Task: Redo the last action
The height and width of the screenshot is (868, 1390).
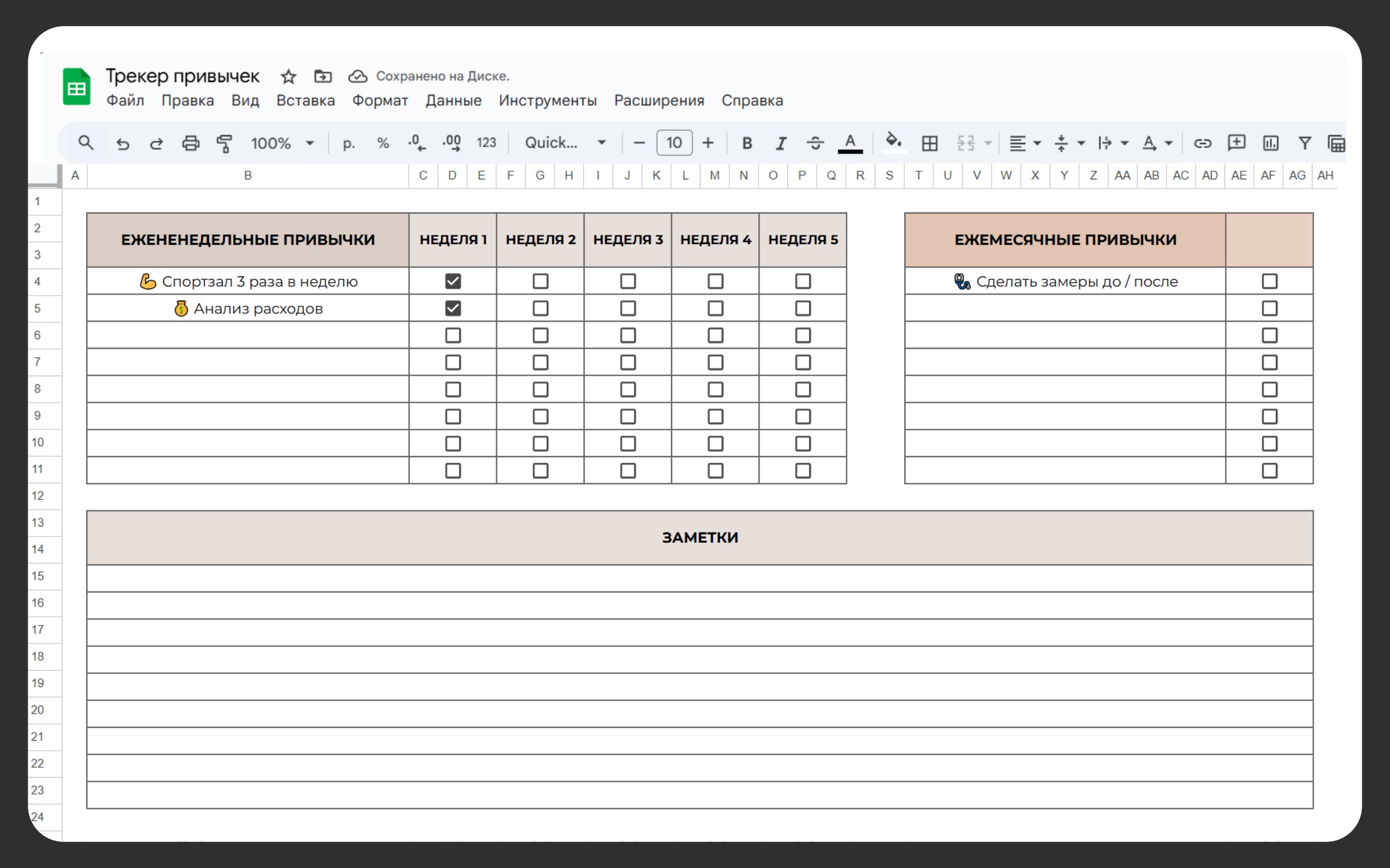Action: (156, 144)
